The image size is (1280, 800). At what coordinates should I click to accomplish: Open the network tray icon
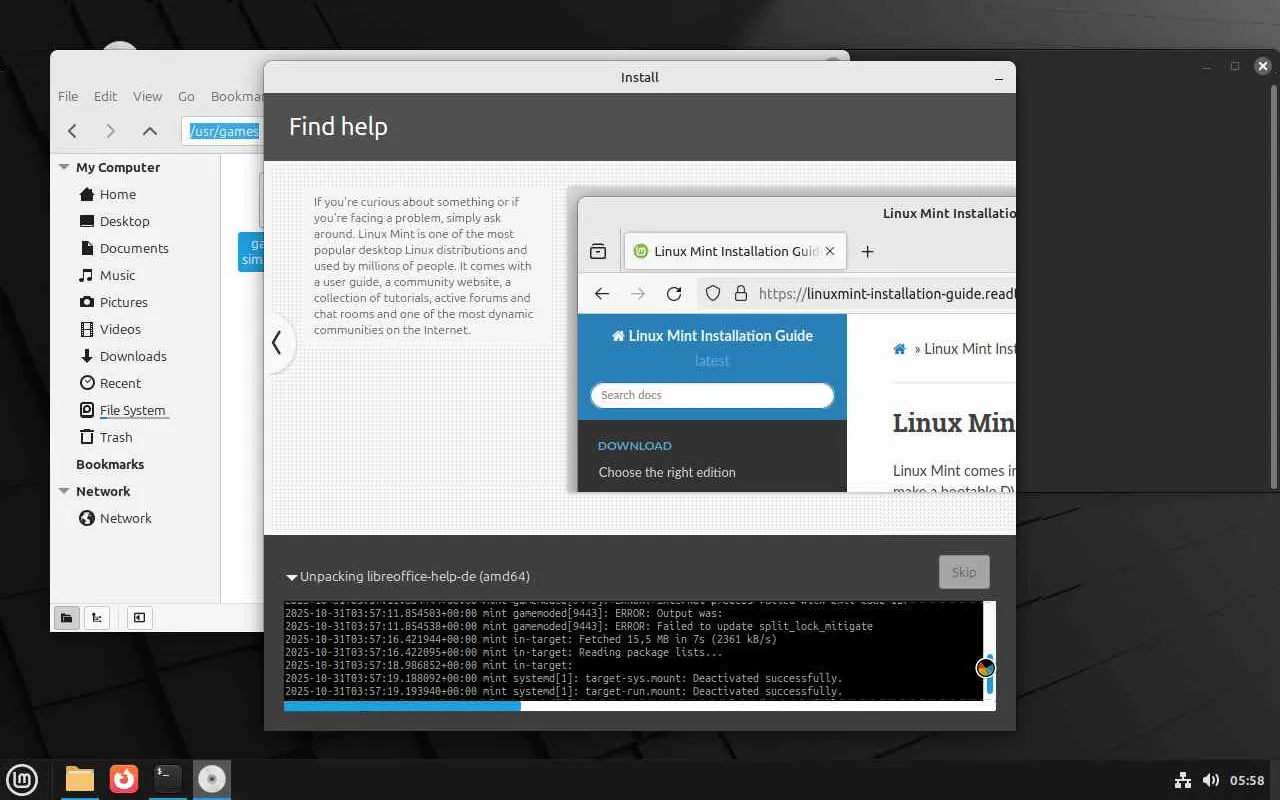1182,780
